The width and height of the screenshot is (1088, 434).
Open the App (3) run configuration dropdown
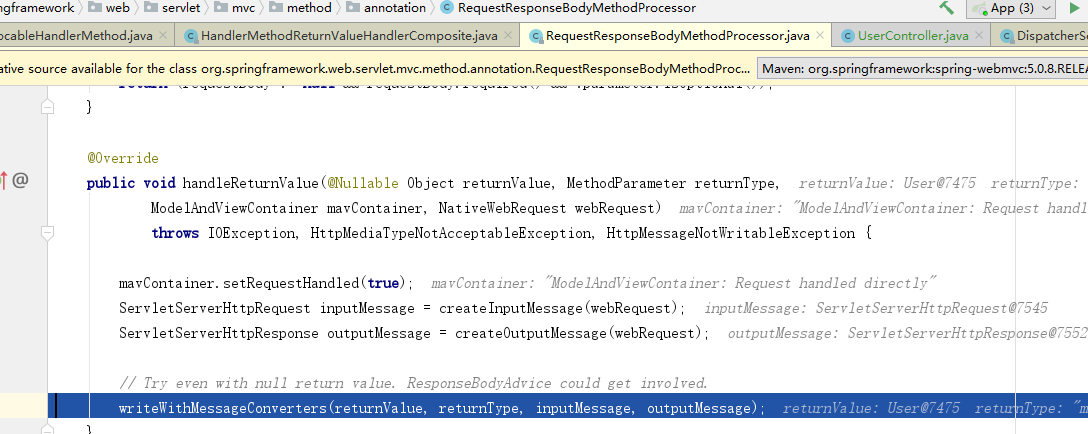point(1010,8)
